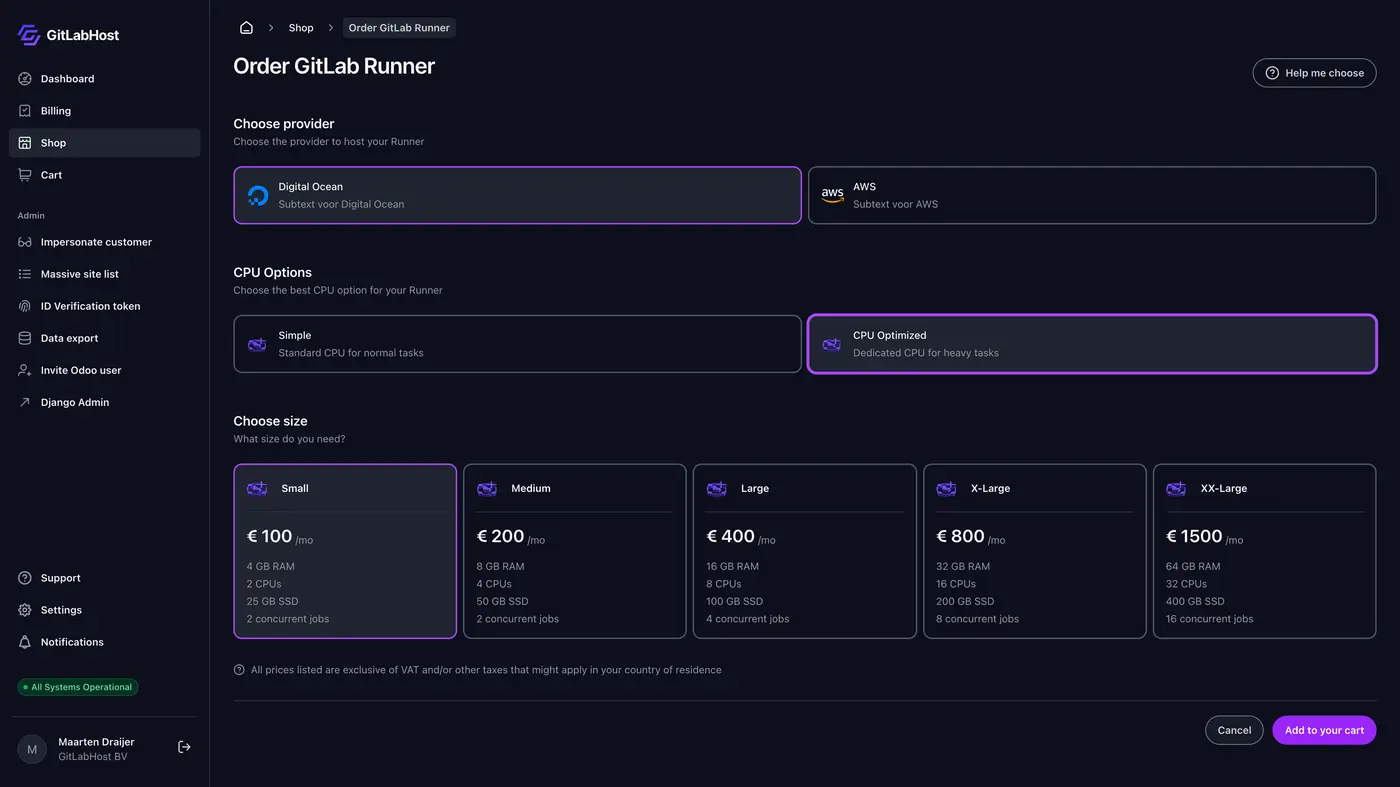
Task: Click Add to your cart button
Action: point(1324,730)
